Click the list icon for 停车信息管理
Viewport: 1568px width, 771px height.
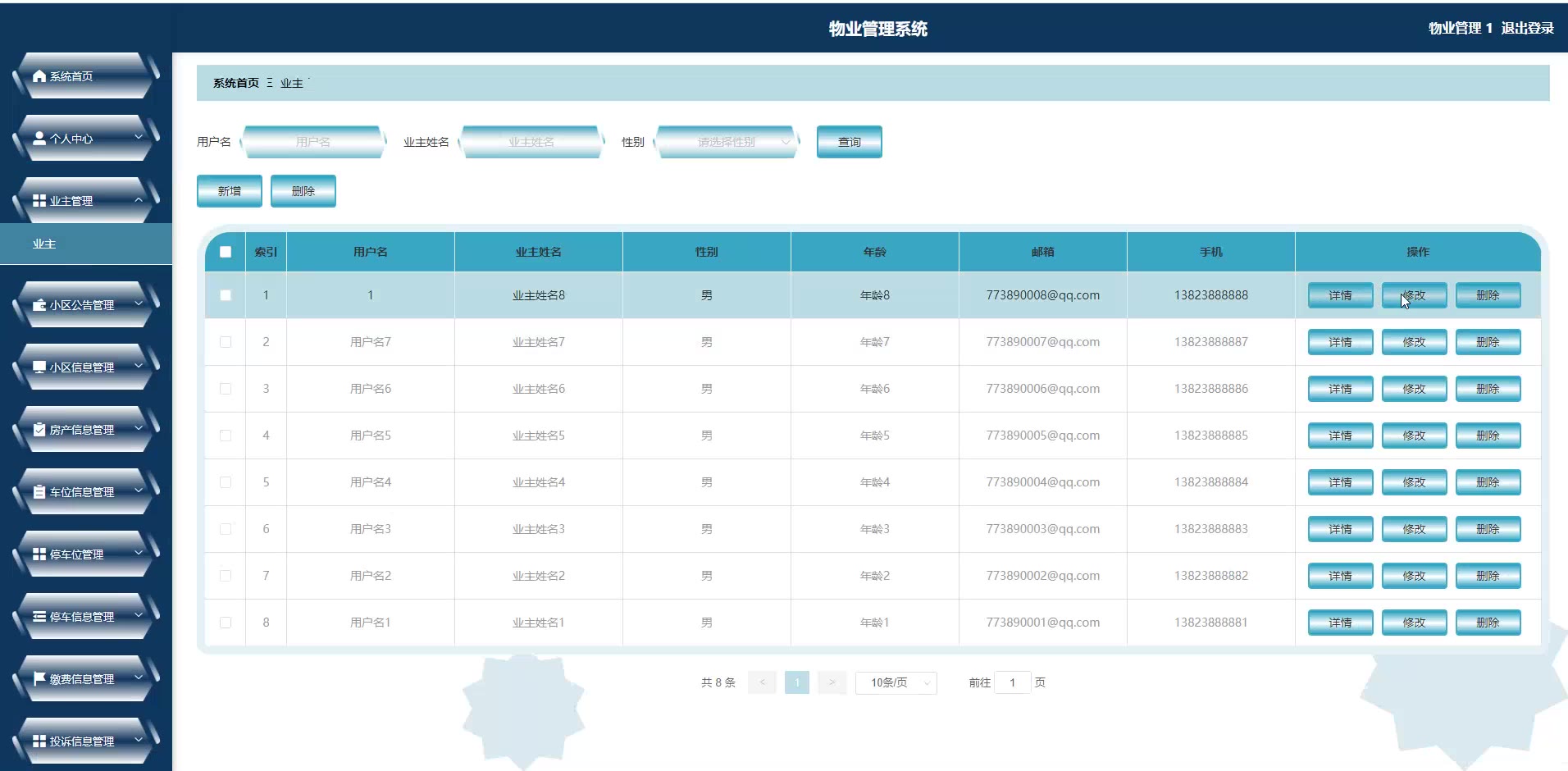coord(39,617)
